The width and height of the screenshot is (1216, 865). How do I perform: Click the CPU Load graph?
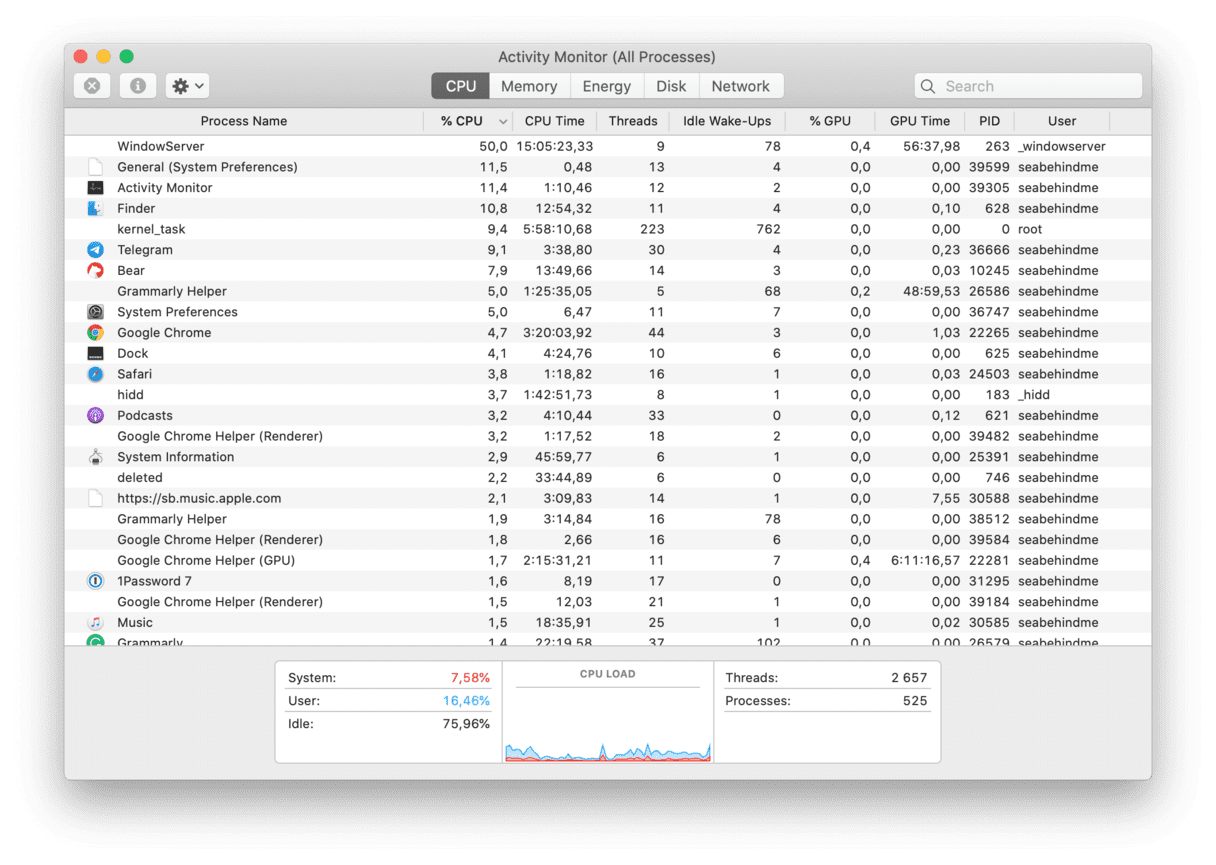point(608,723)
